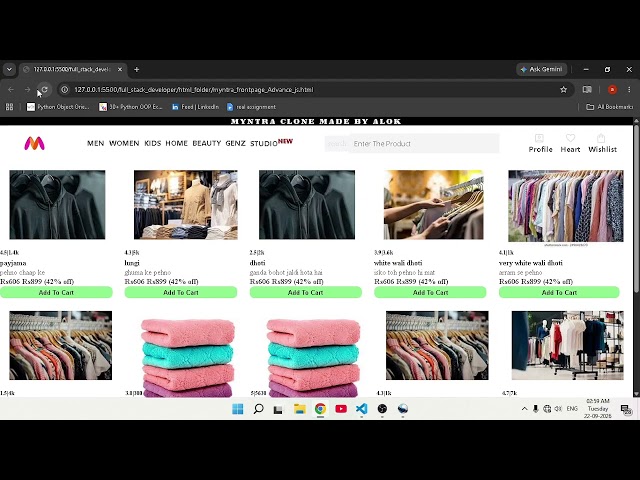Close the 127.0.0.1 tab
This screenshot has height=480, width=640.
120,69
